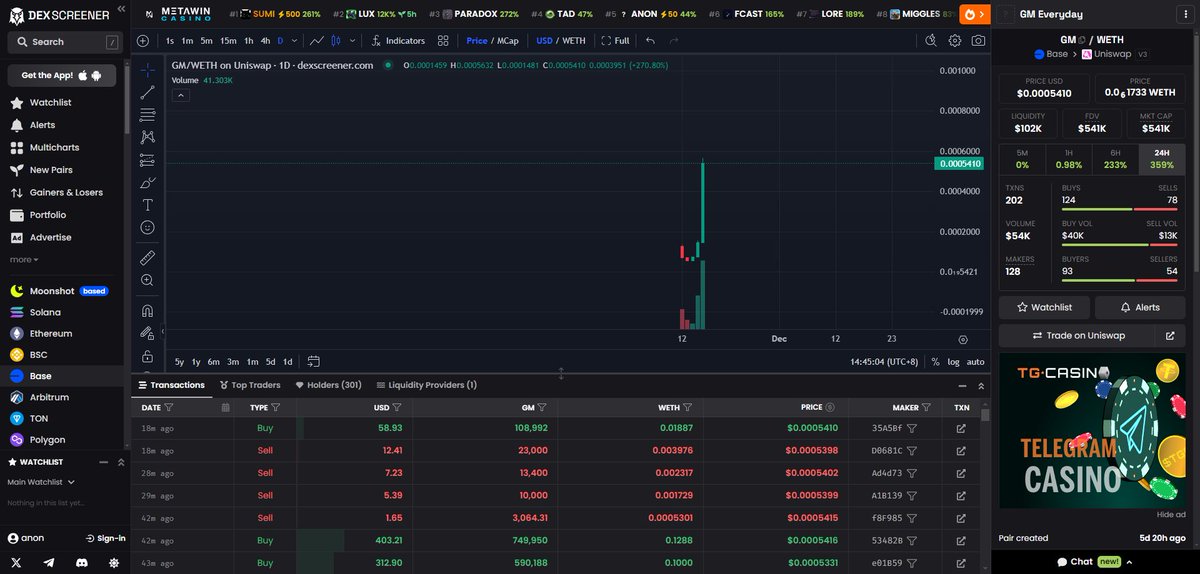The image size is (1200, 574).
Task: Add symbol with plus compare icon
Action: [143, 41]
